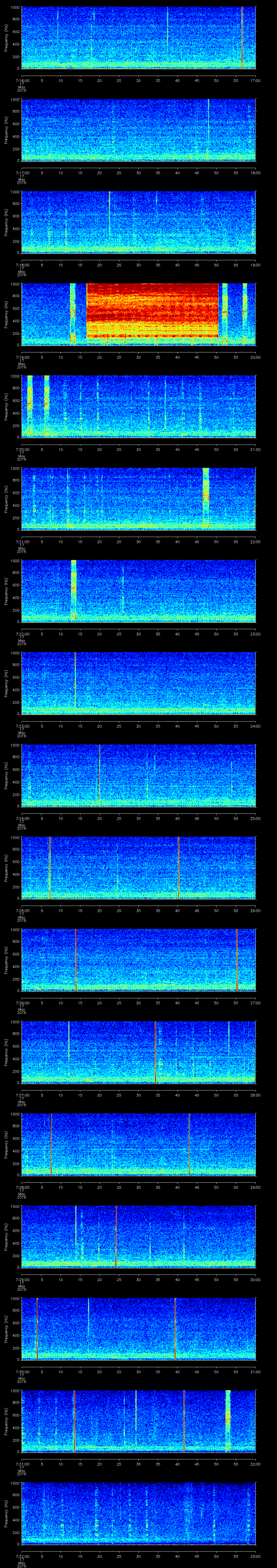Click the red line near 42 seconds in 7:31 spectrogram
Screen dimensions: 277x1568
tap(184, 1421)
